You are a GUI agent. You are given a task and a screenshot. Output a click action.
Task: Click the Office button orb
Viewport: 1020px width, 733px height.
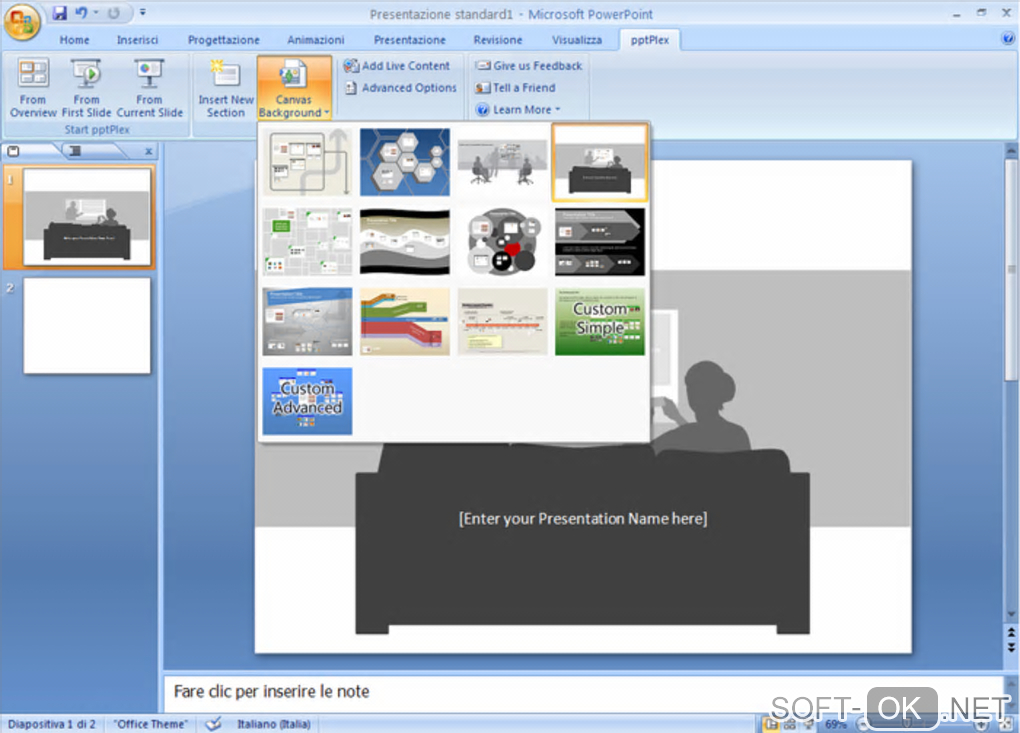point(21,21)
